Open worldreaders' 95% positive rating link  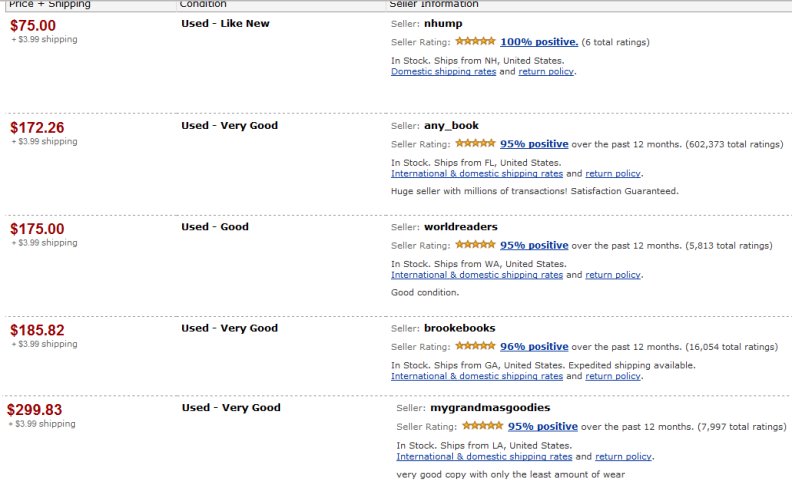pos(534,245)
